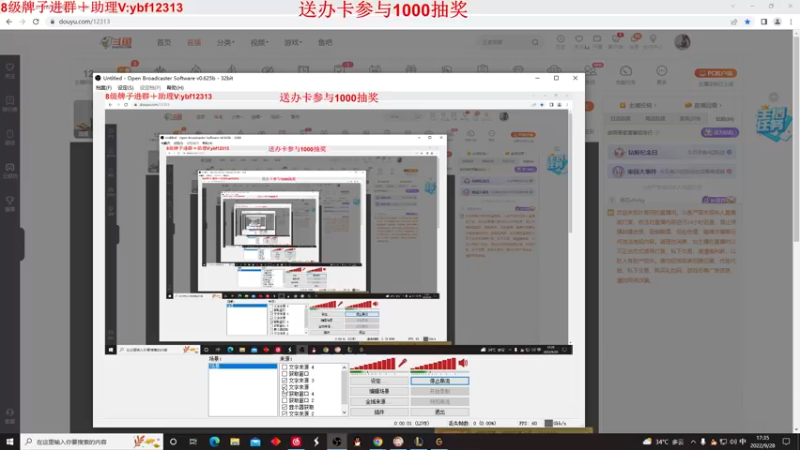Click the browser back arrow

9,21
